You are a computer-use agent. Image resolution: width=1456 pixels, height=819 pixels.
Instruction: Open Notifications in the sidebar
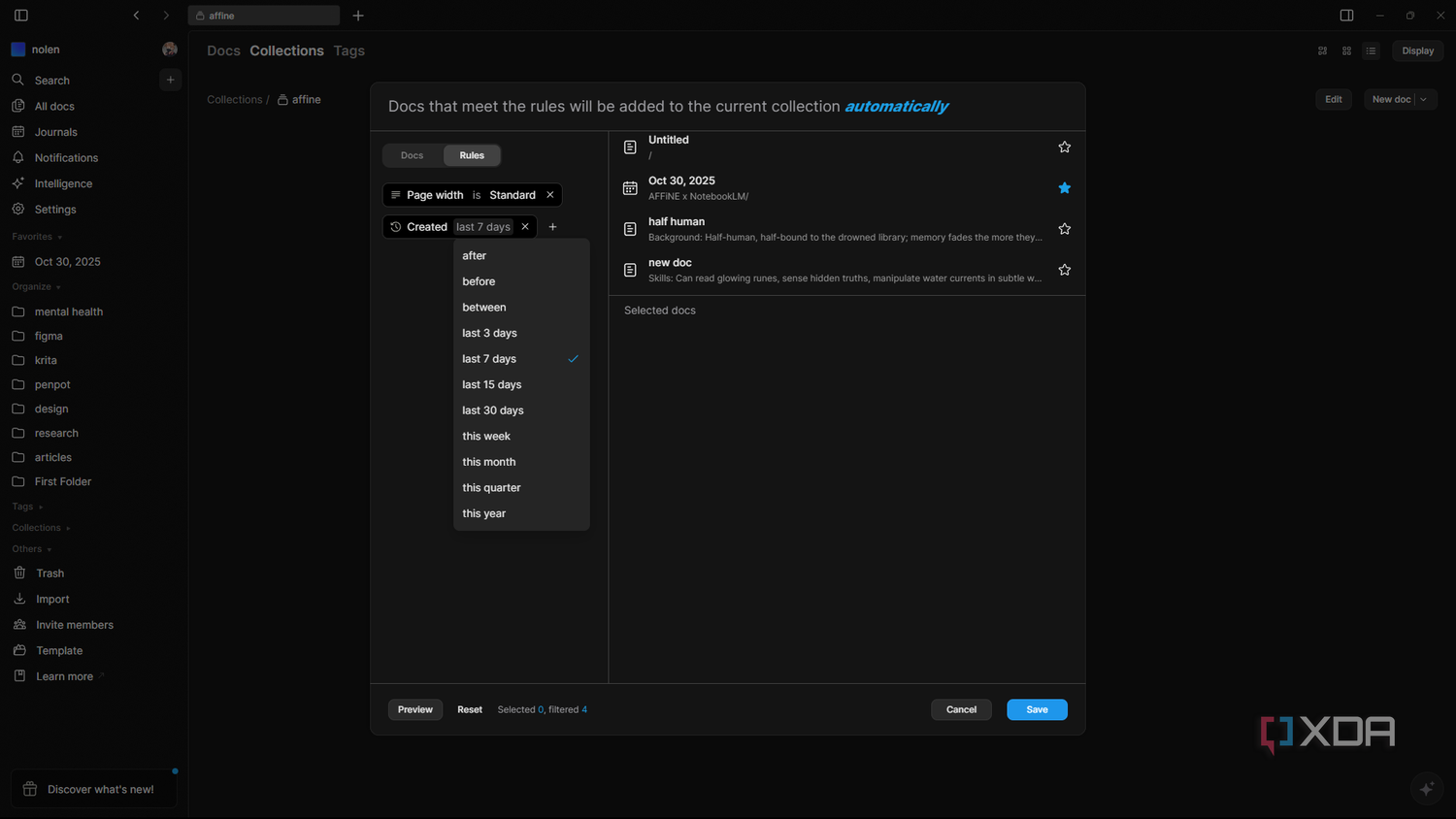pos(66,158)
